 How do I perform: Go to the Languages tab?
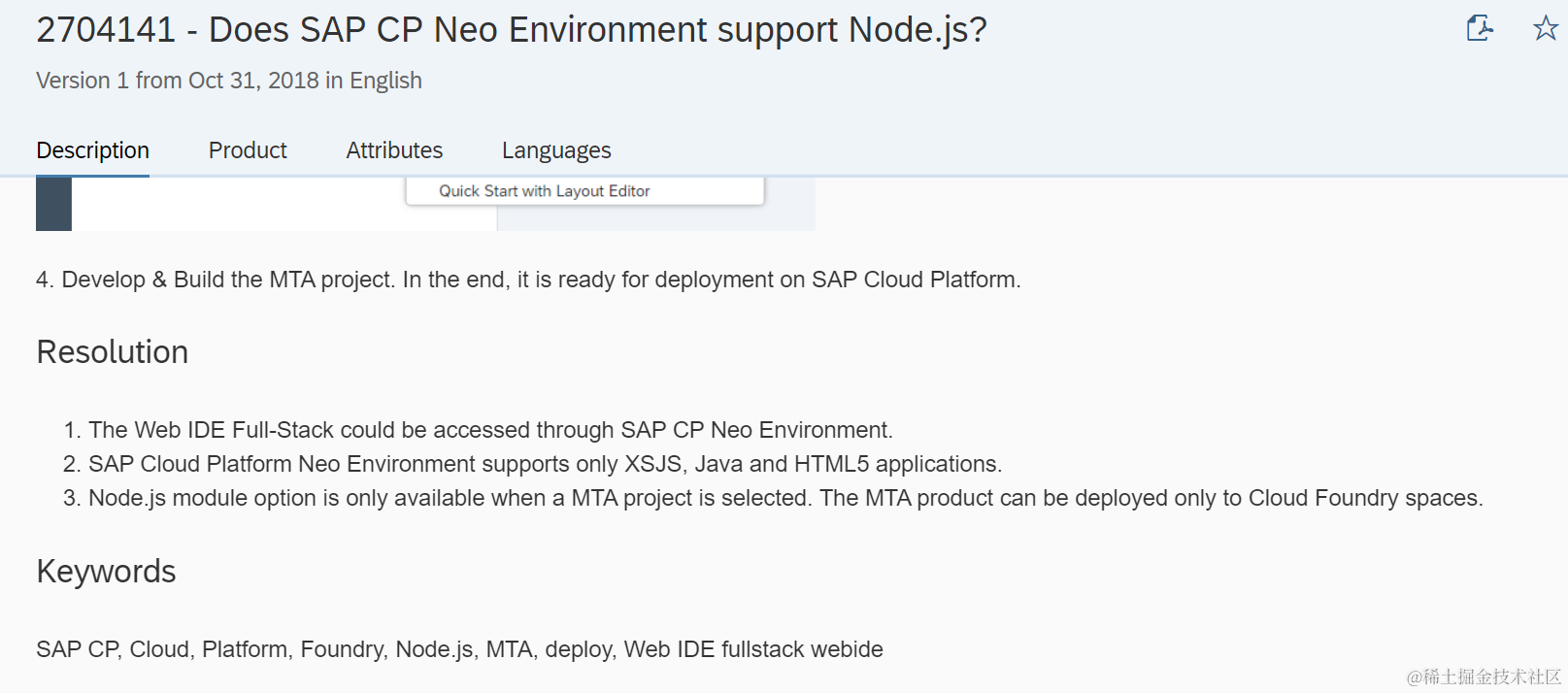[x=556, y=150]
